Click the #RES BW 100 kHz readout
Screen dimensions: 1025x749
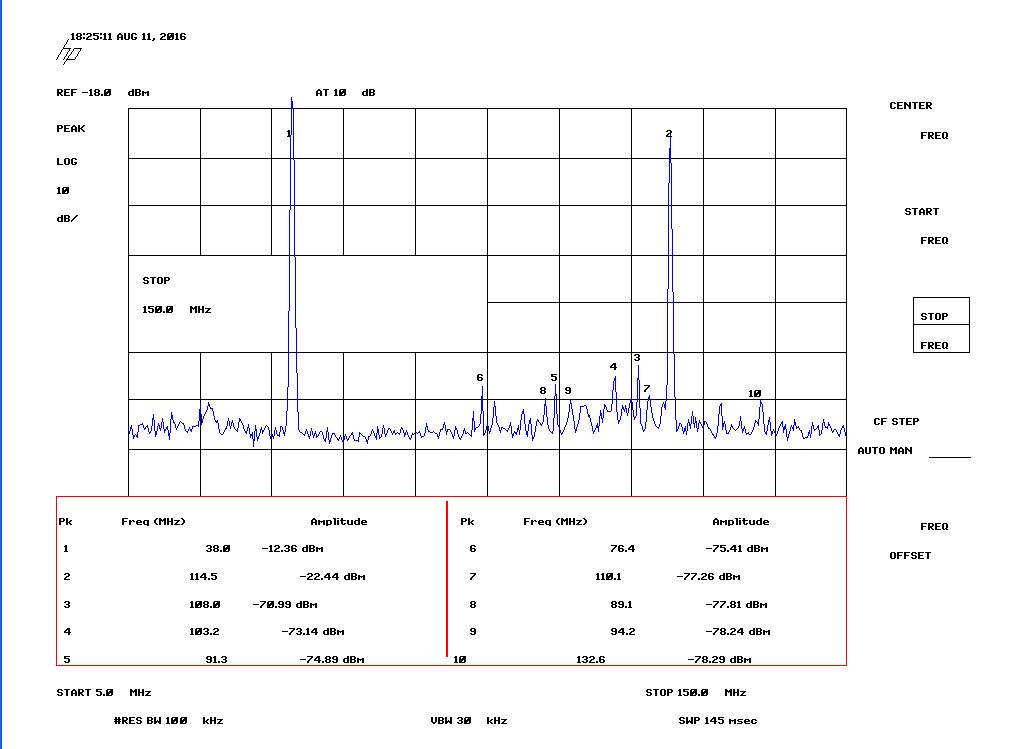coord(168,721)
